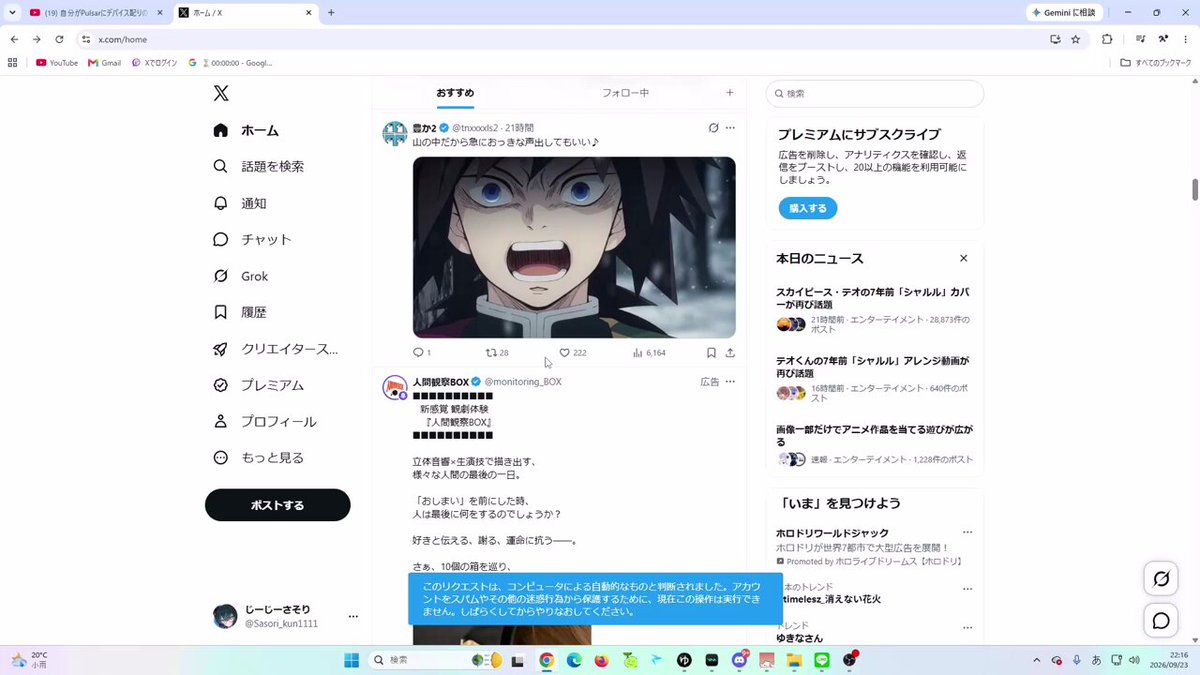Image resolution: width=1200 pixels, height=675 pixels.
Task: Open プレミアム in sidebar
Action: [258, 385]
